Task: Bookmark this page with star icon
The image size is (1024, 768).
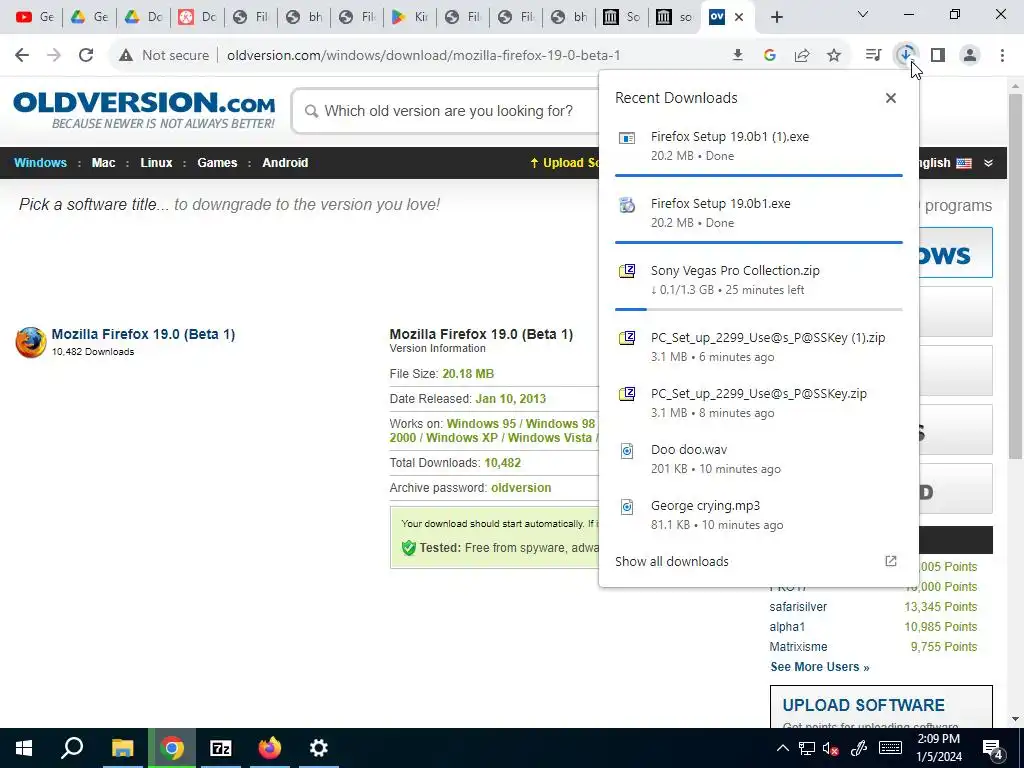Action: point(834,56)
